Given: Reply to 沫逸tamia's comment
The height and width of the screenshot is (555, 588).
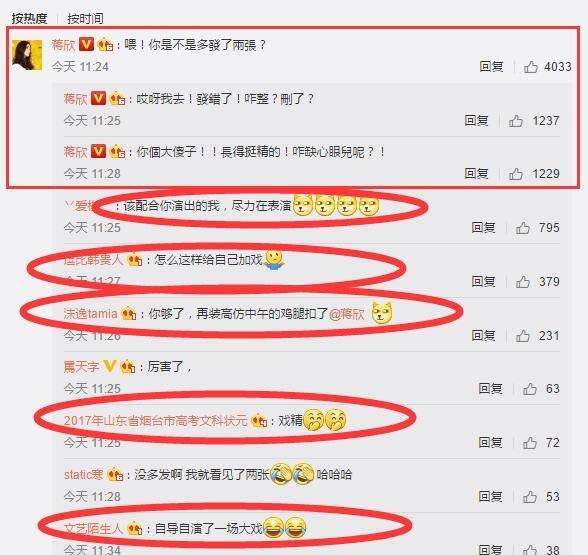Looking at the screenshot, I should point(483,335).
